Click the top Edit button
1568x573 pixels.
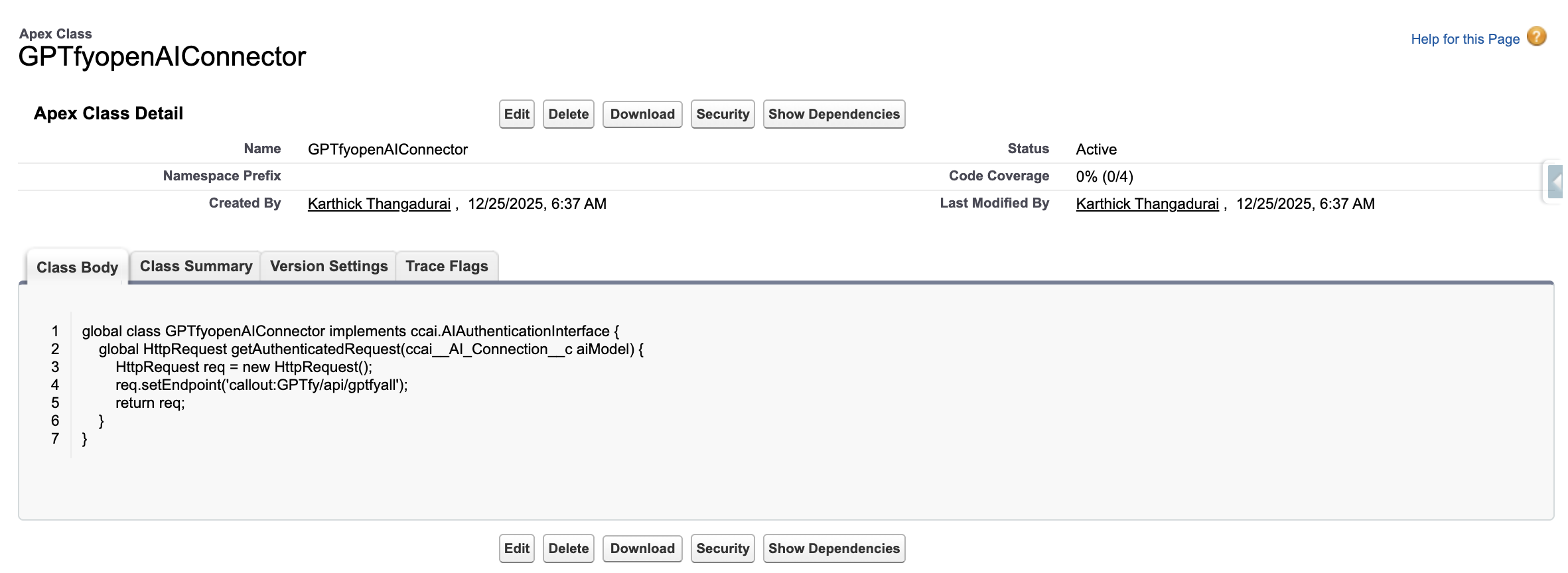516,114
